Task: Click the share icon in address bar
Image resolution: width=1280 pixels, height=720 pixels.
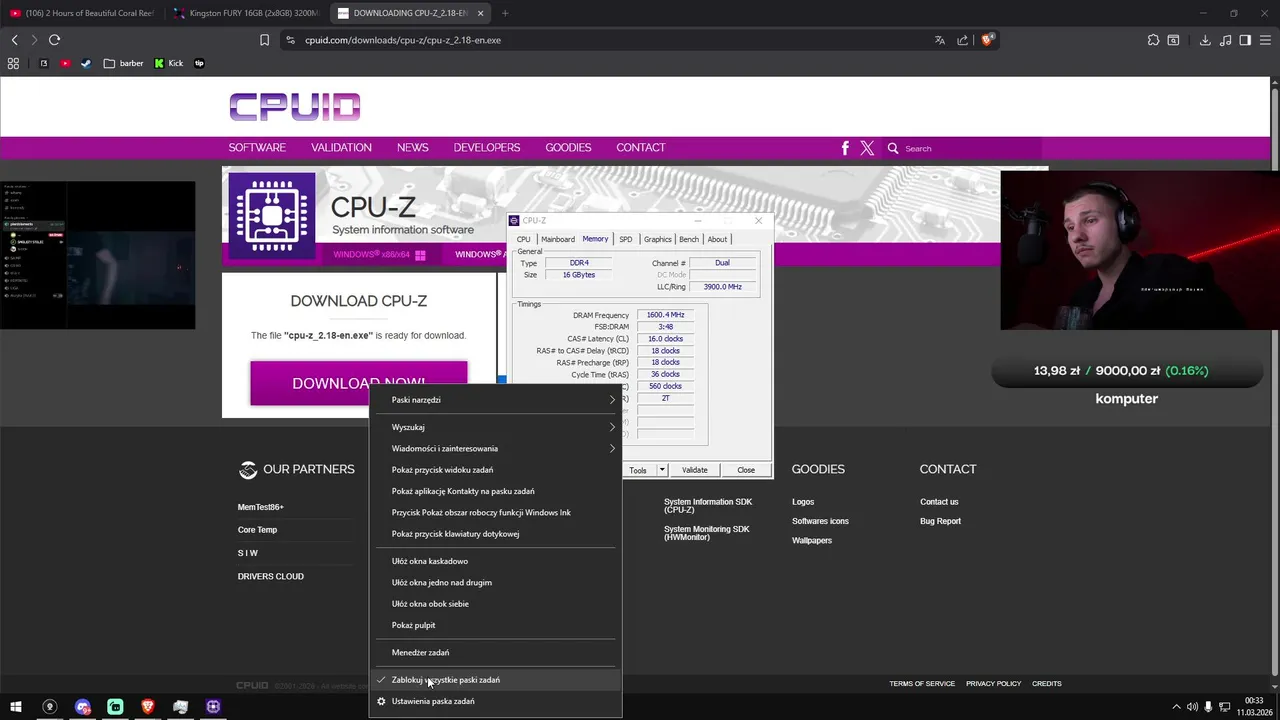Action: pos(962,40)
